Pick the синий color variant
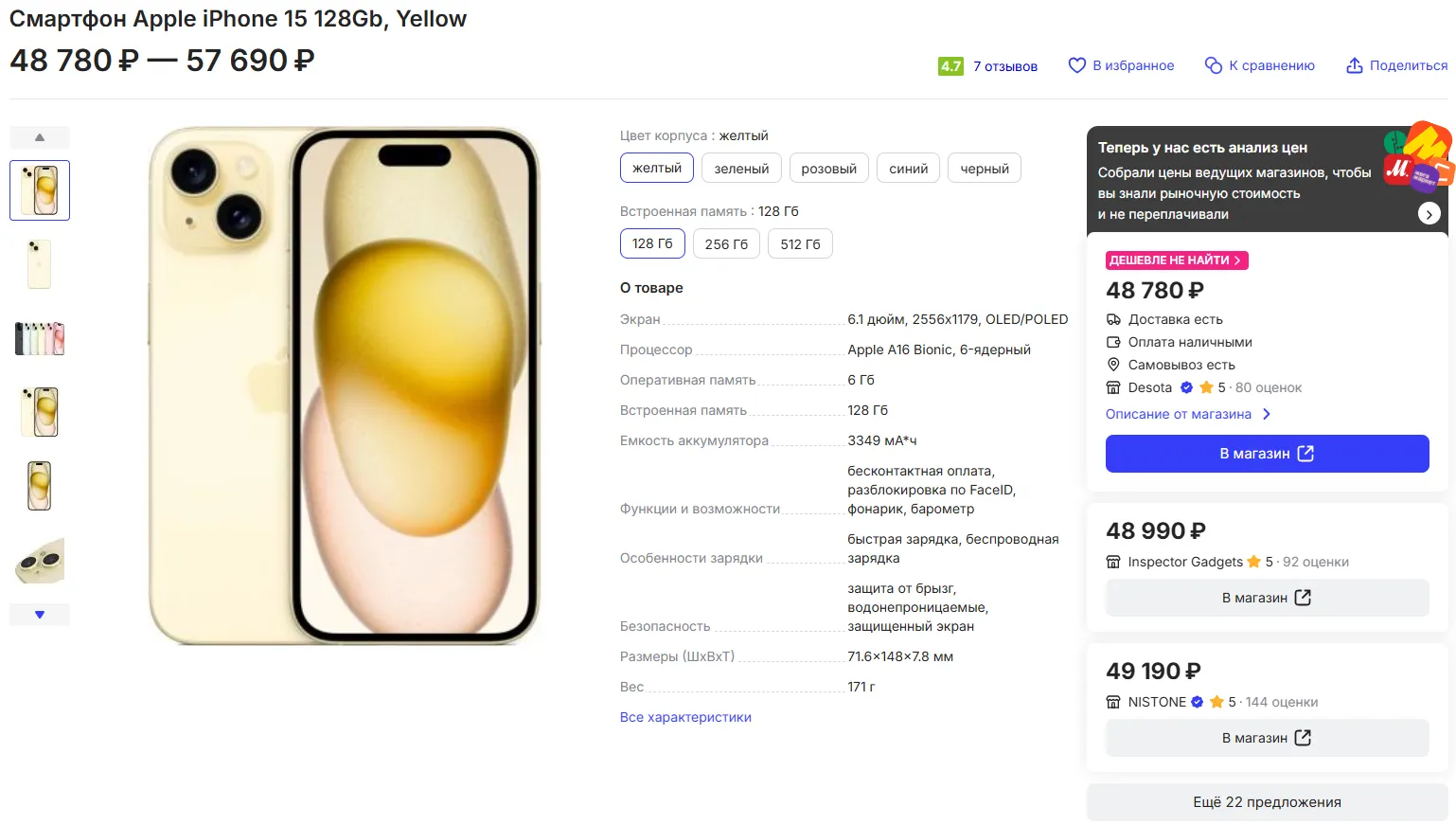 [x=908, y=169]
